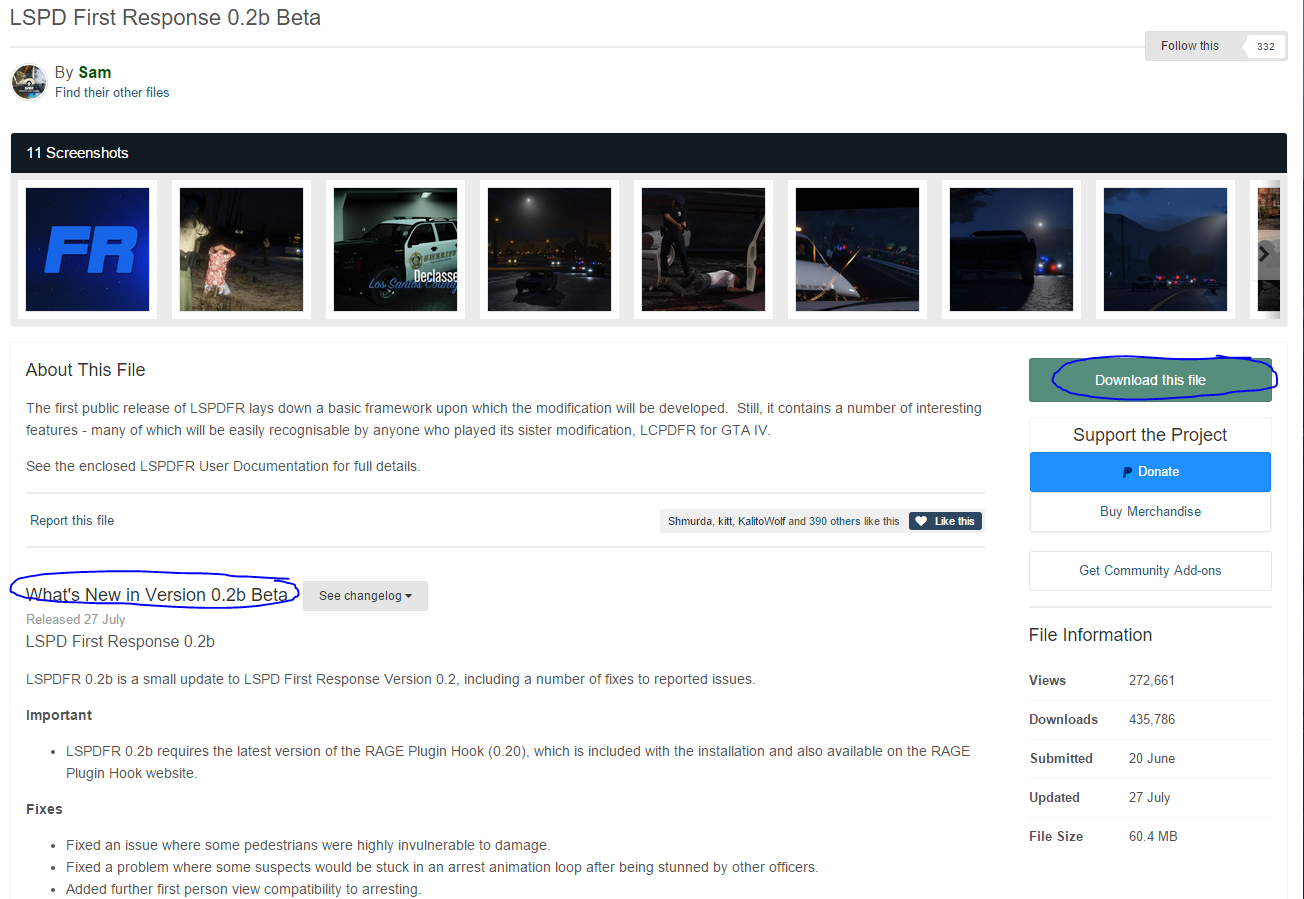Open the screenshot of the woman in pink

pos(241,250)
